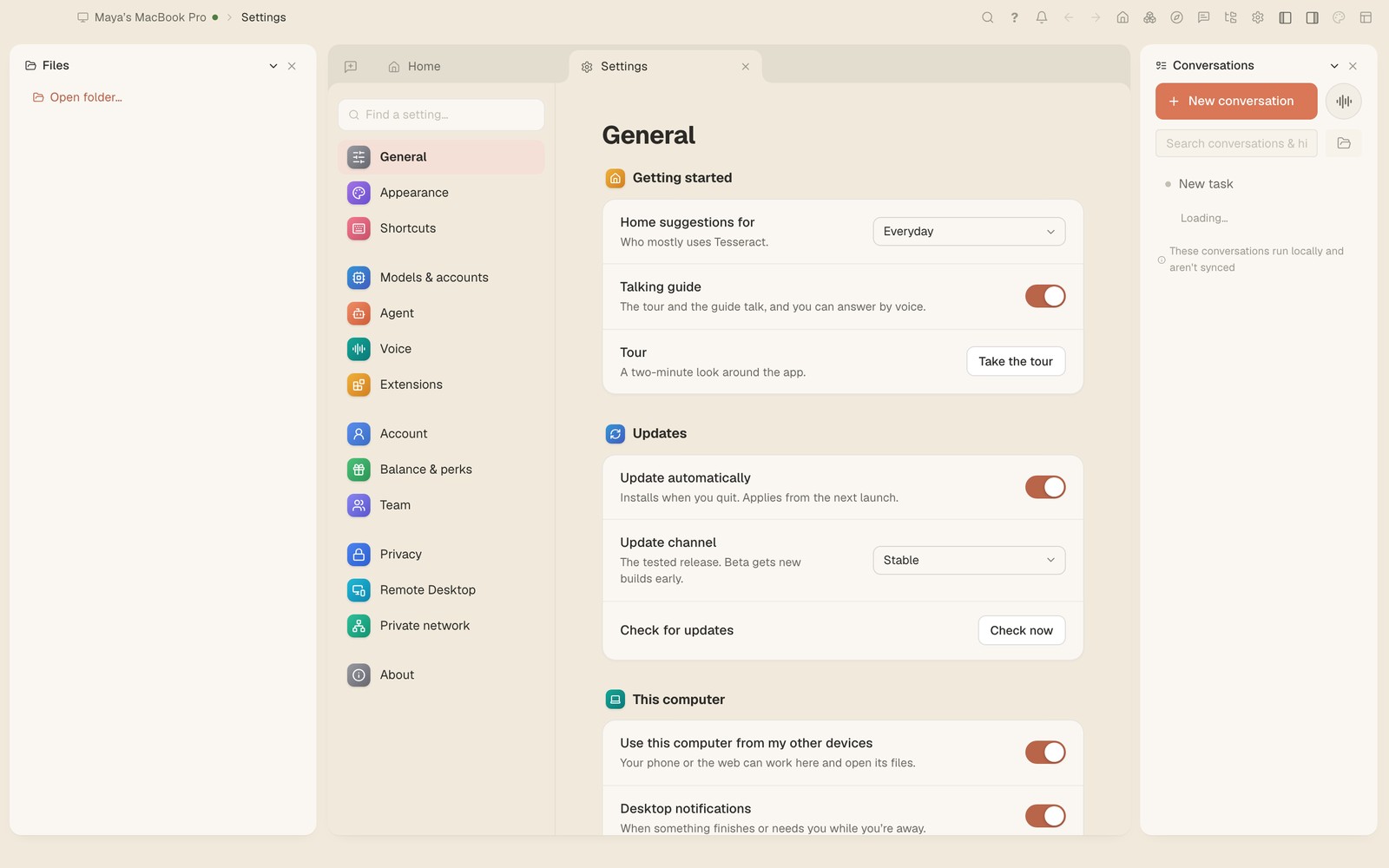Open the Home suggestions for Everyday dropdown
This screenshot has width=1389, height=868.
click(x=969, y=232)
